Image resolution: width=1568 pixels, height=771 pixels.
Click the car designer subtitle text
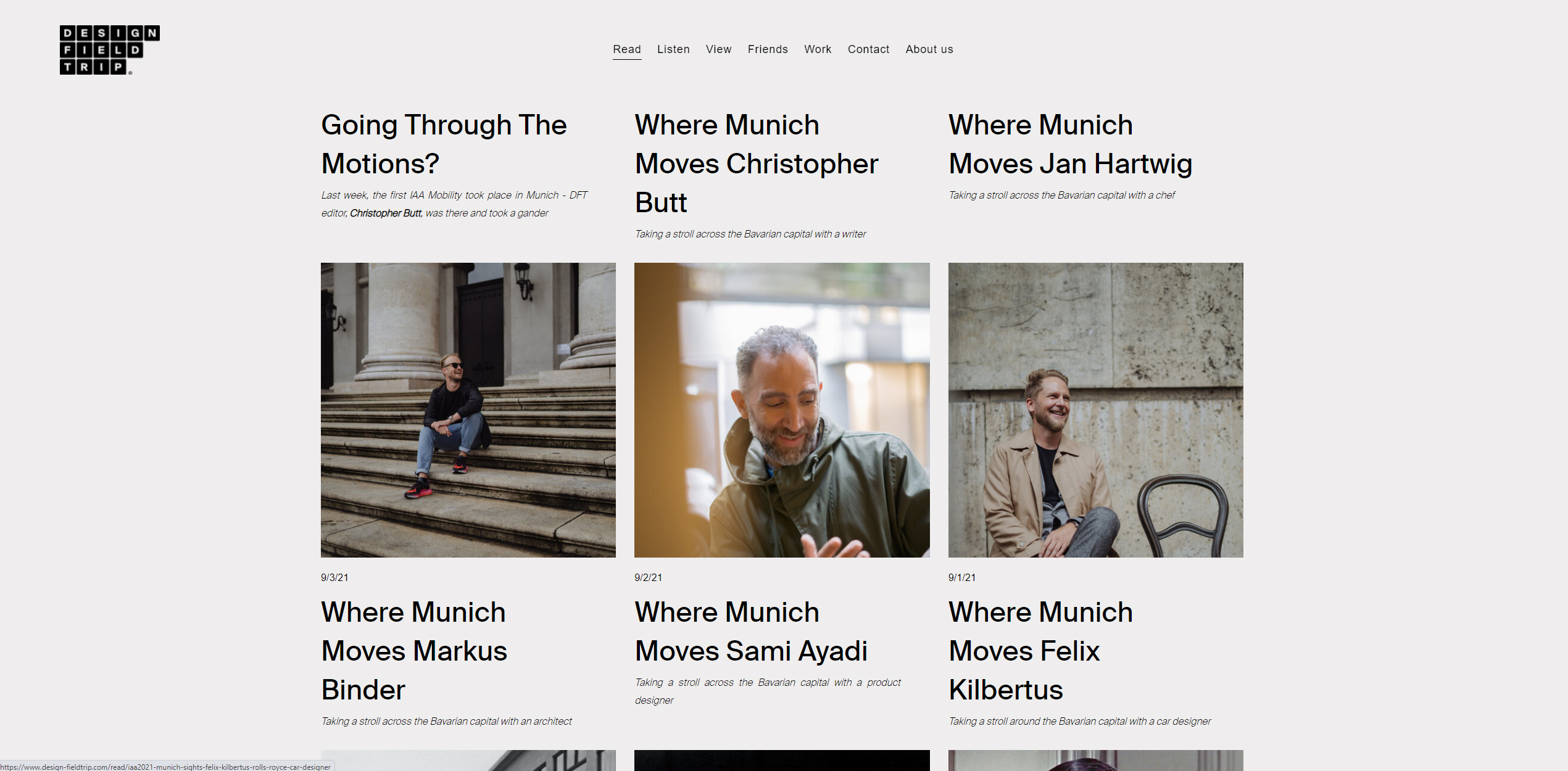(x=1079, y=722)
